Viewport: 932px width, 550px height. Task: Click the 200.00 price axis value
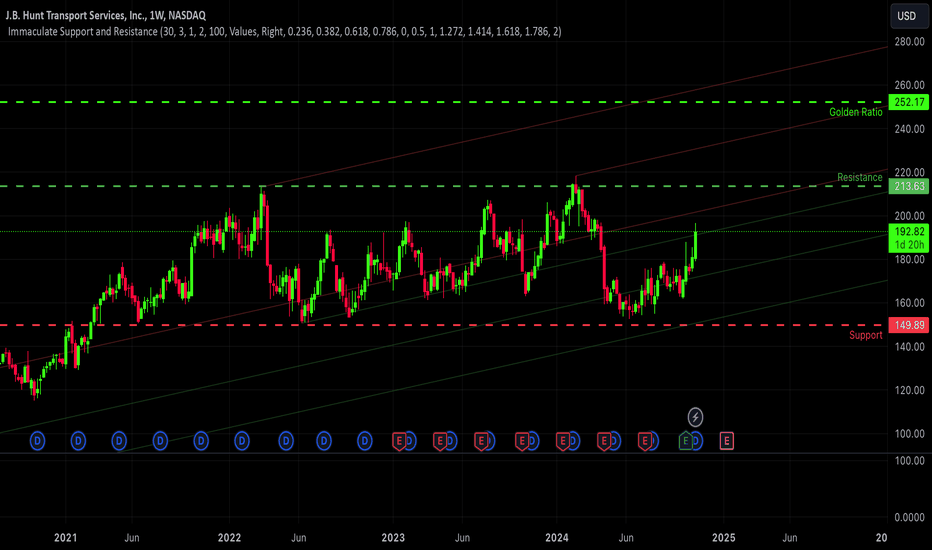coord(909,216)
